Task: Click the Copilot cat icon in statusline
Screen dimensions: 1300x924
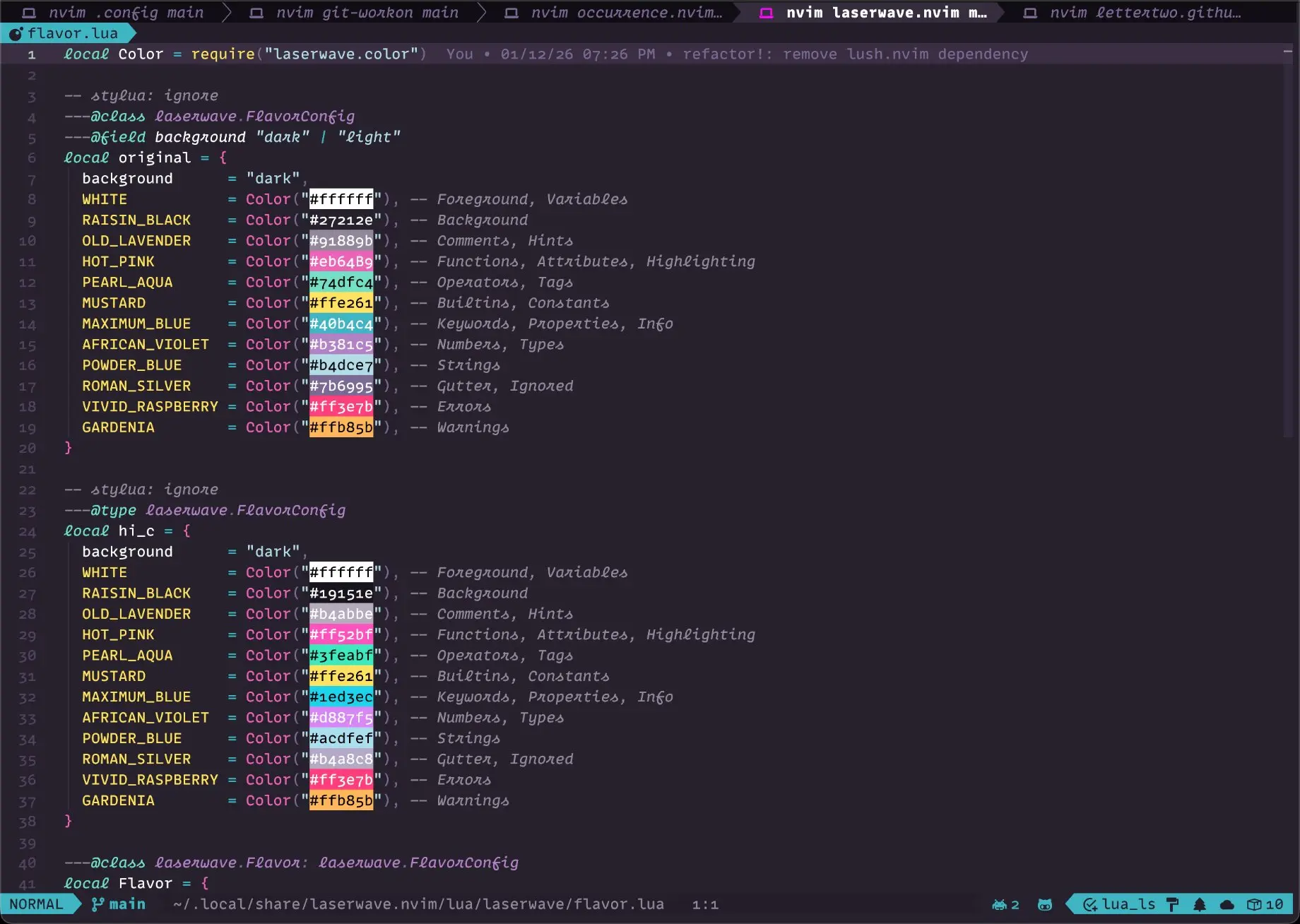Action: (1045, 904)
